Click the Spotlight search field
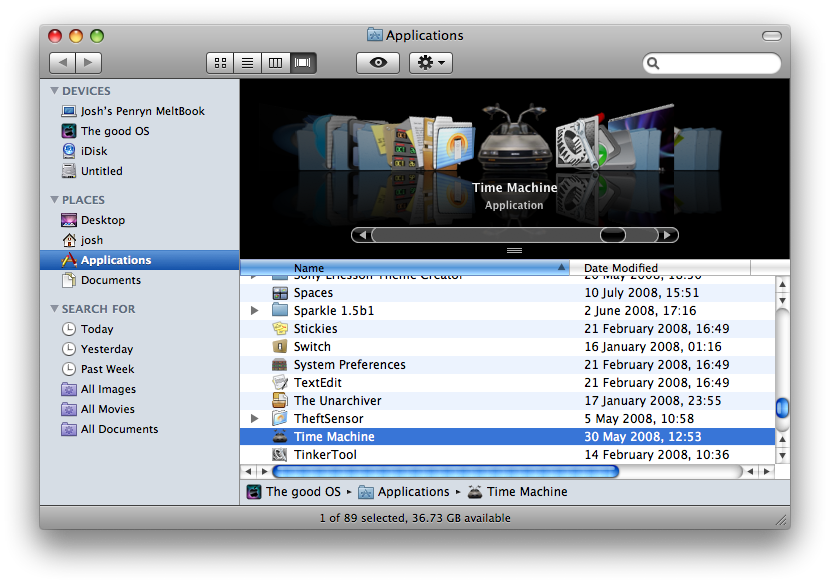The width and height of the screenshot is (830, 584). [711, 63]
